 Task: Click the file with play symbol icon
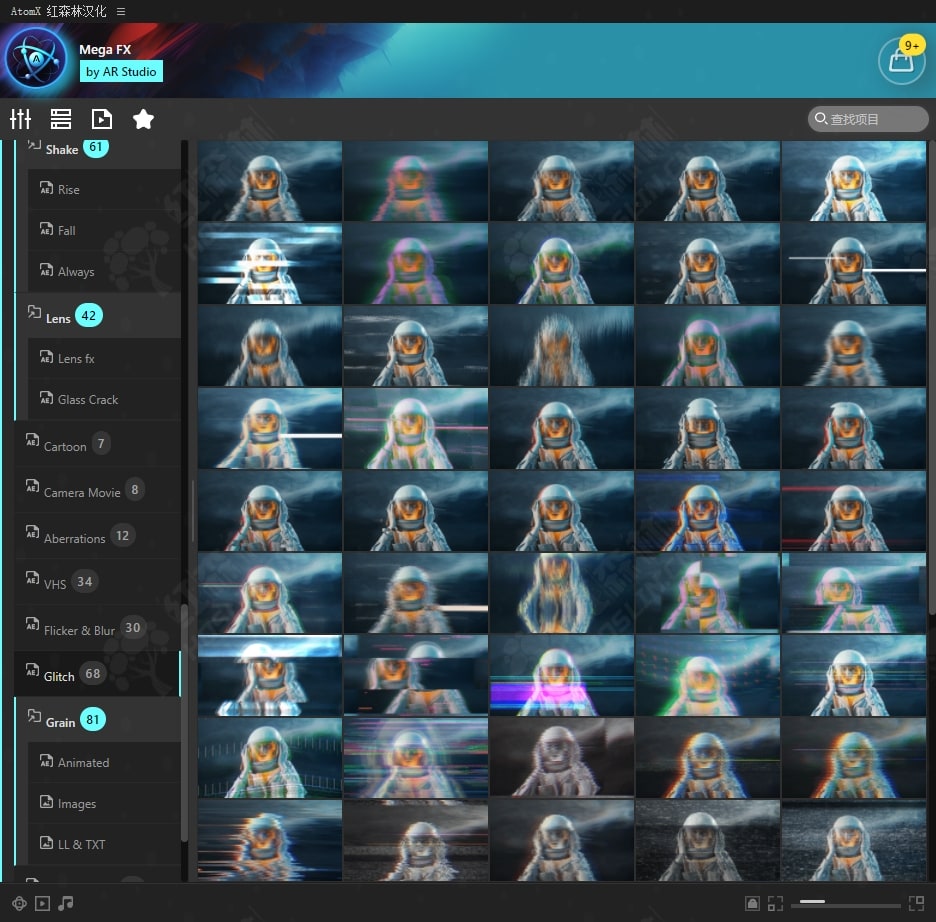pyautogui.click(x=101, y=119)
